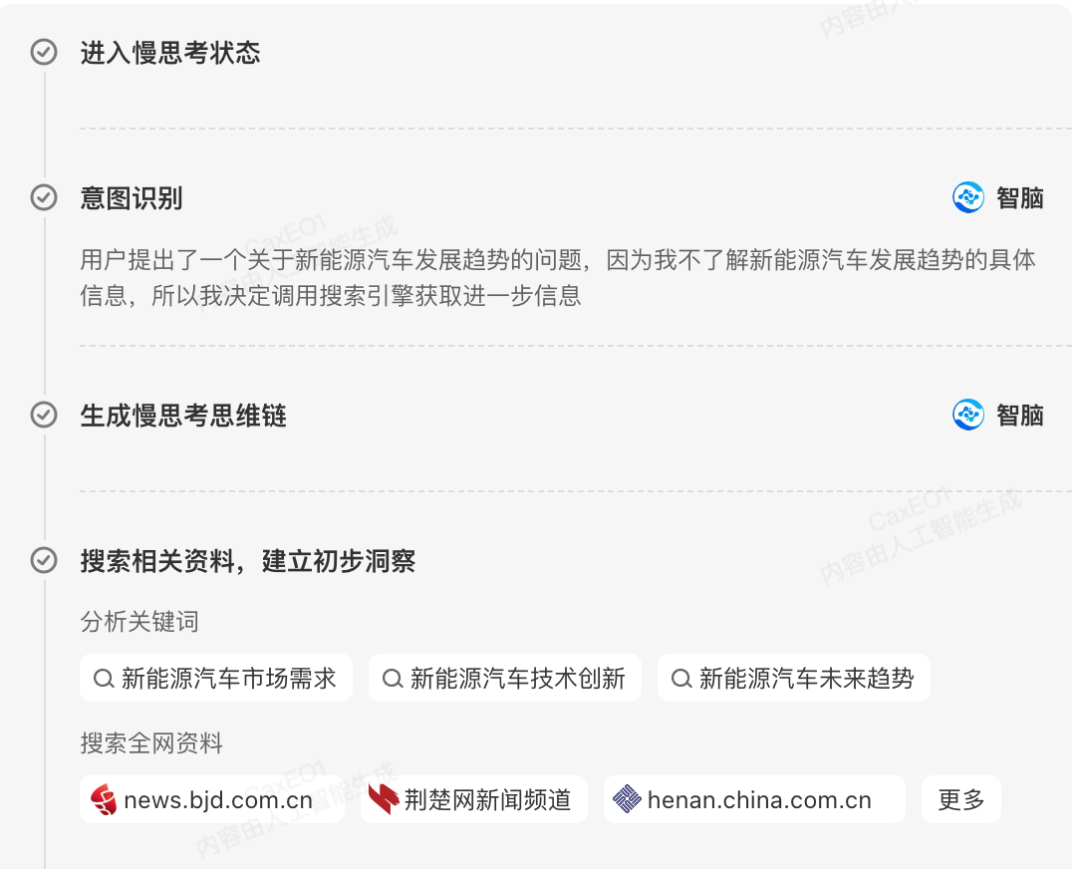The height and width of the screenshot is (869, 1080).
Task: Select the 新能源汽车技术创新 keyword chip
Action: (505, 678)
